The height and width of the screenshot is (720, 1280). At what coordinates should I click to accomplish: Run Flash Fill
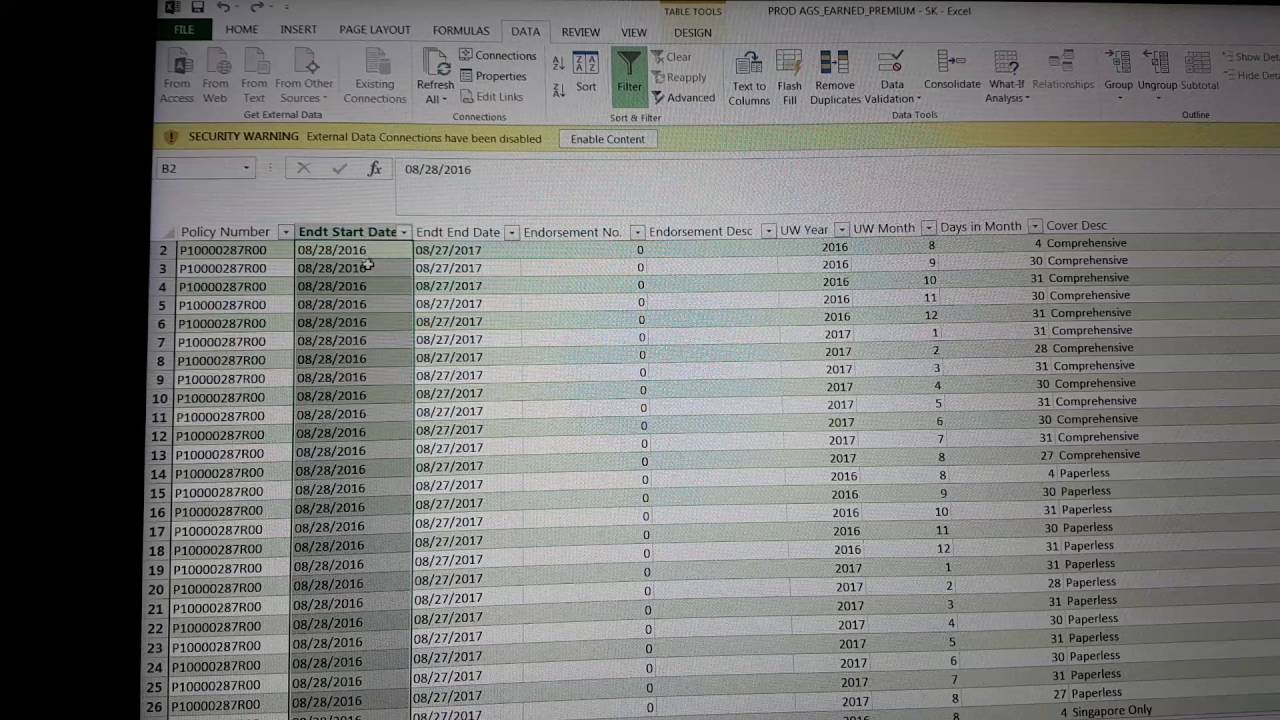coord(789,78)
